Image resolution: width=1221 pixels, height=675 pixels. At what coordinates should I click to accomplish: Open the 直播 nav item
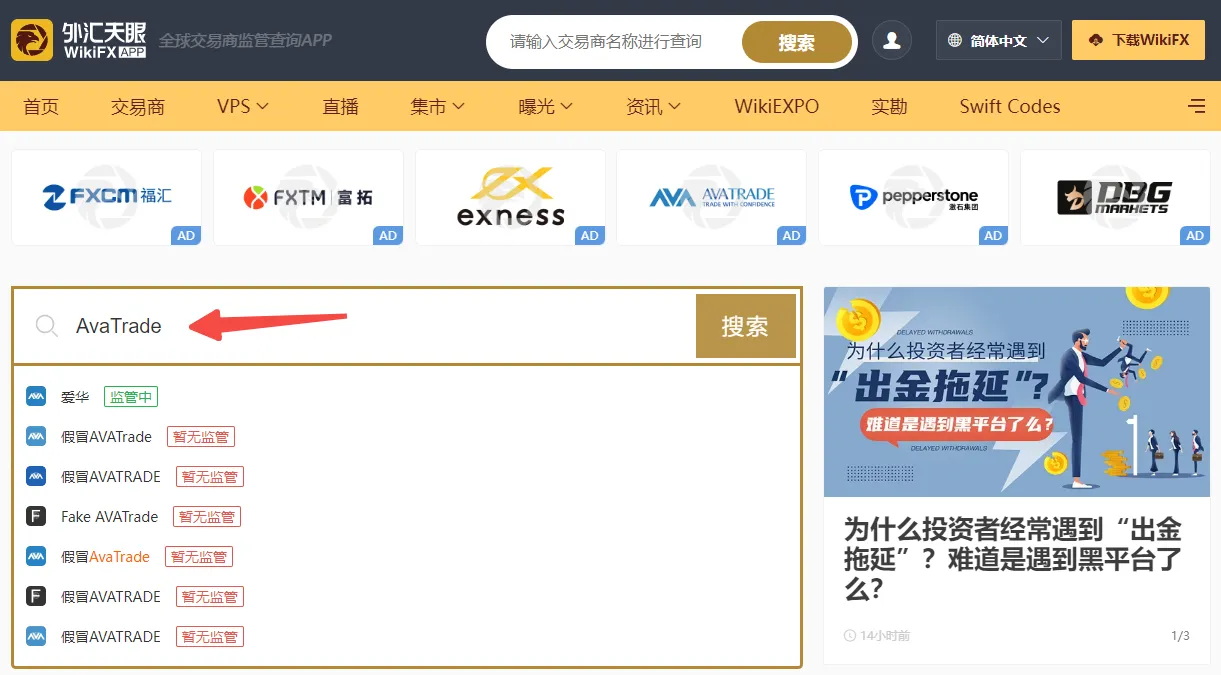(341, 106)
